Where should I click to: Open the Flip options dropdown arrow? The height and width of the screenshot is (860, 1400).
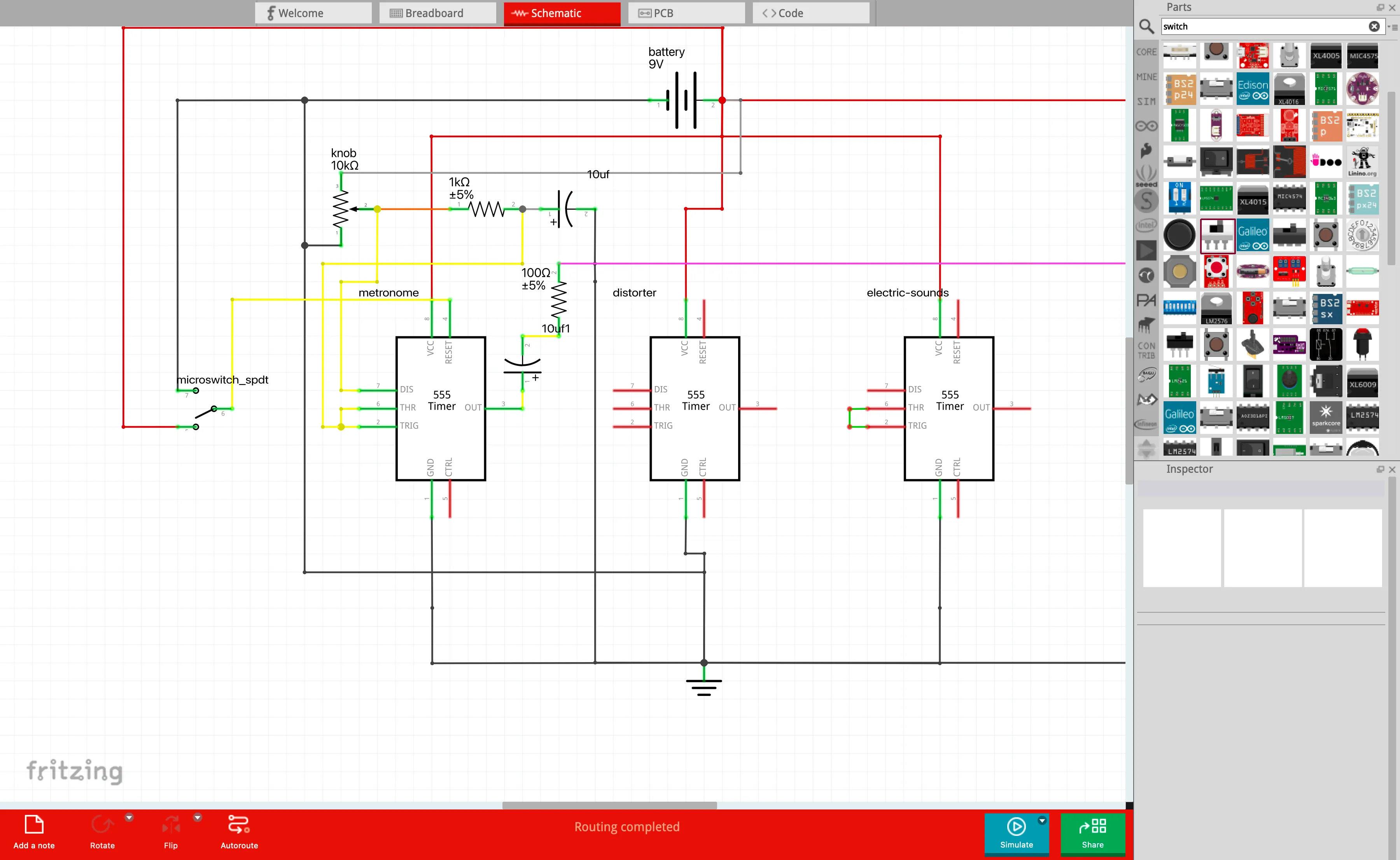198,817
